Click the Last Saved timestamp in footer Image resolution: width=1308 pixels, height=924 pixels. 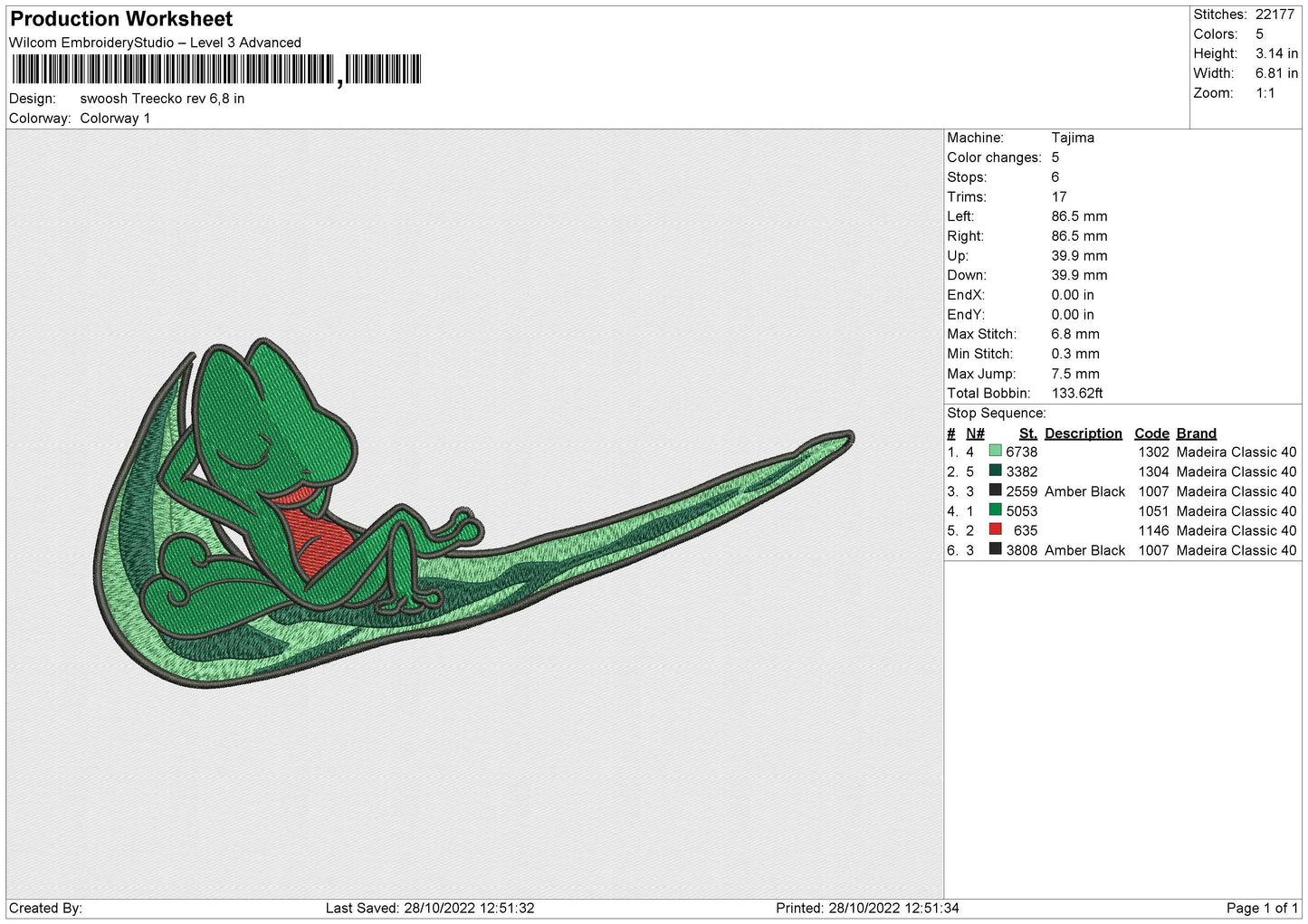(x=430, y=908)
